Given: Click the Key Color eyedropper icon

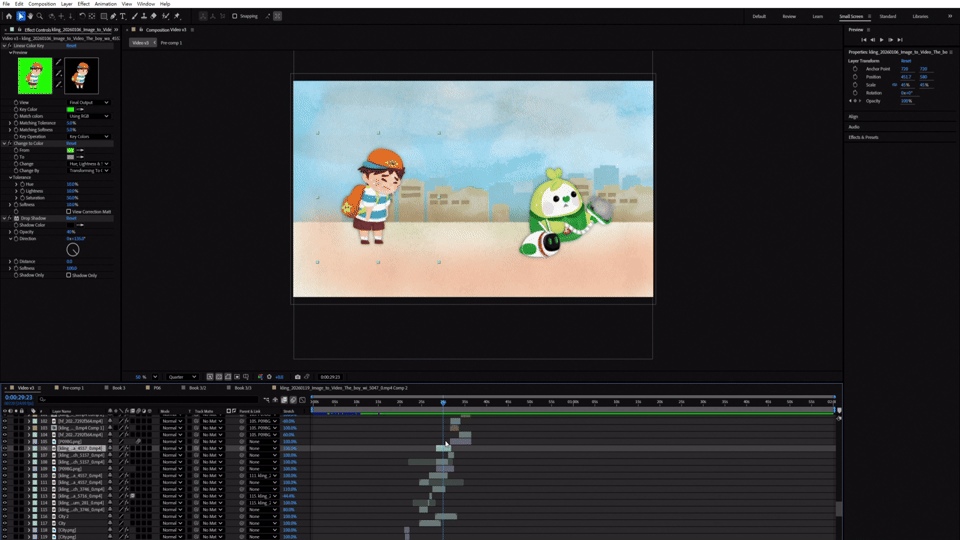Looking at the screenshot, I should click(80, 110).
